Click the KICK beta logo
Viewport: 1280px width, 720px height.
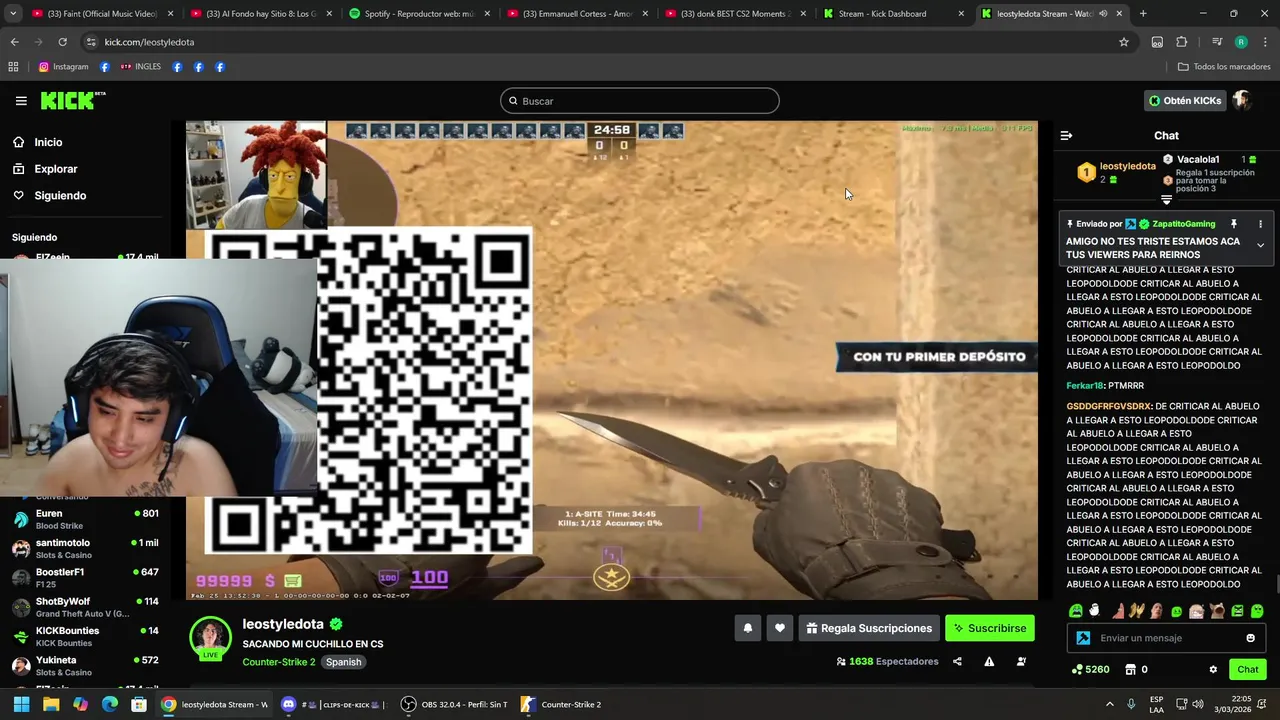73,100
